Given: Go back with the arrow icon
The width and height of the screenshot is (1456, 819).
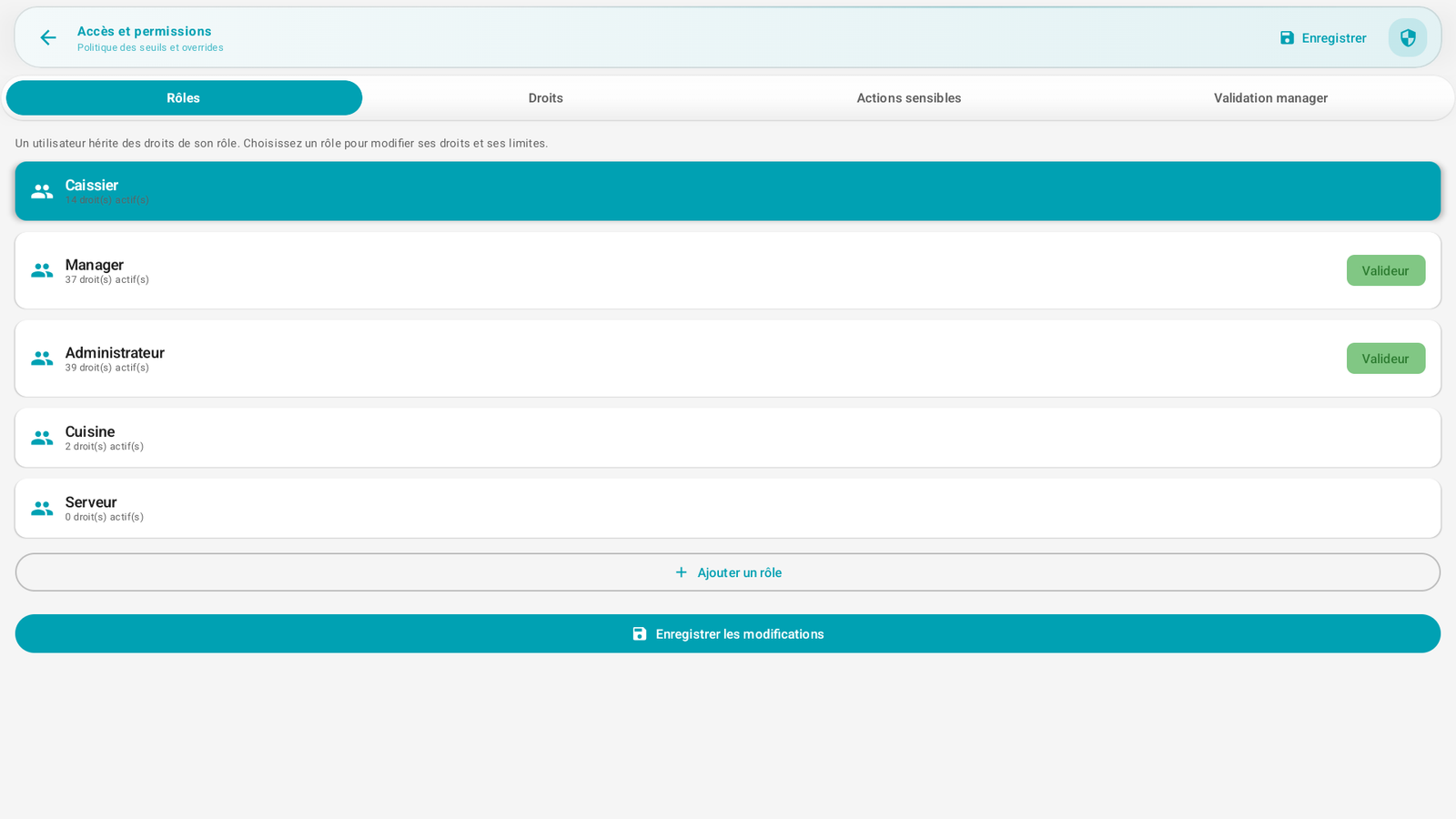Looking at the screenshot, I should tap(47, 37).
